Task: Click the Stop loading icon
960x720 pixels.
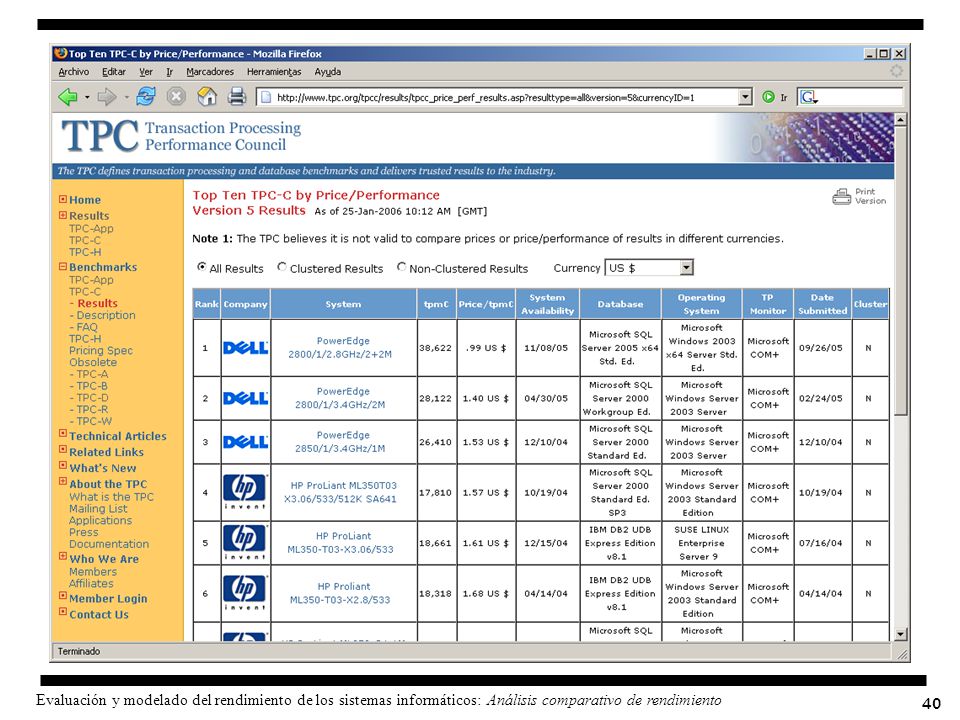Action: click(x=176, y=97)
